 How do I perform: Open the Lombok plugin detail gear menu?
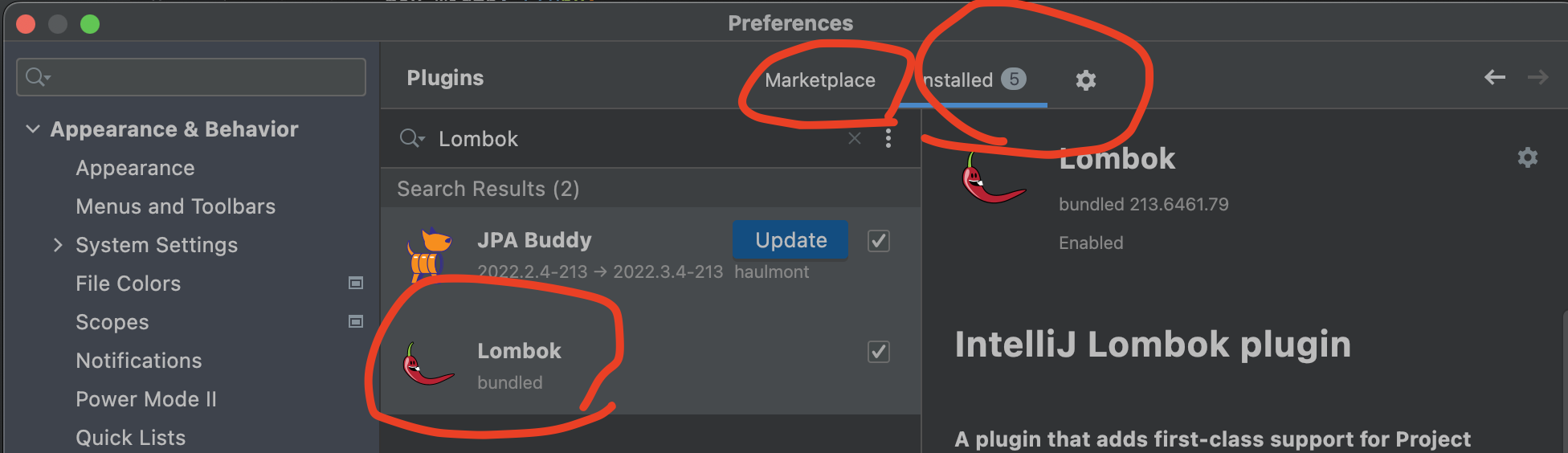1527,157
